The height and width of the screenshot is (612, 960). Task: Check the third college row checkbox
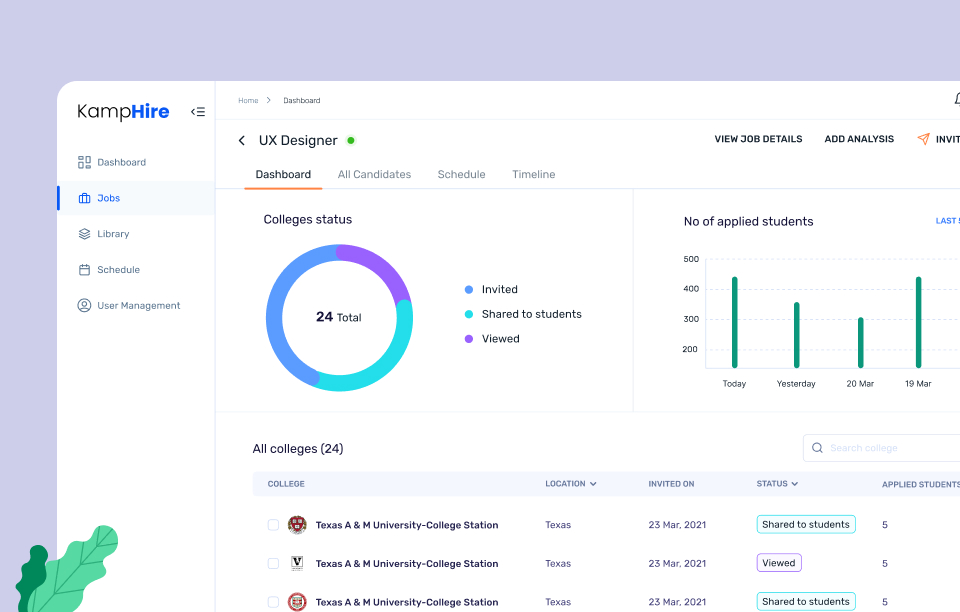tap(273, 602)
